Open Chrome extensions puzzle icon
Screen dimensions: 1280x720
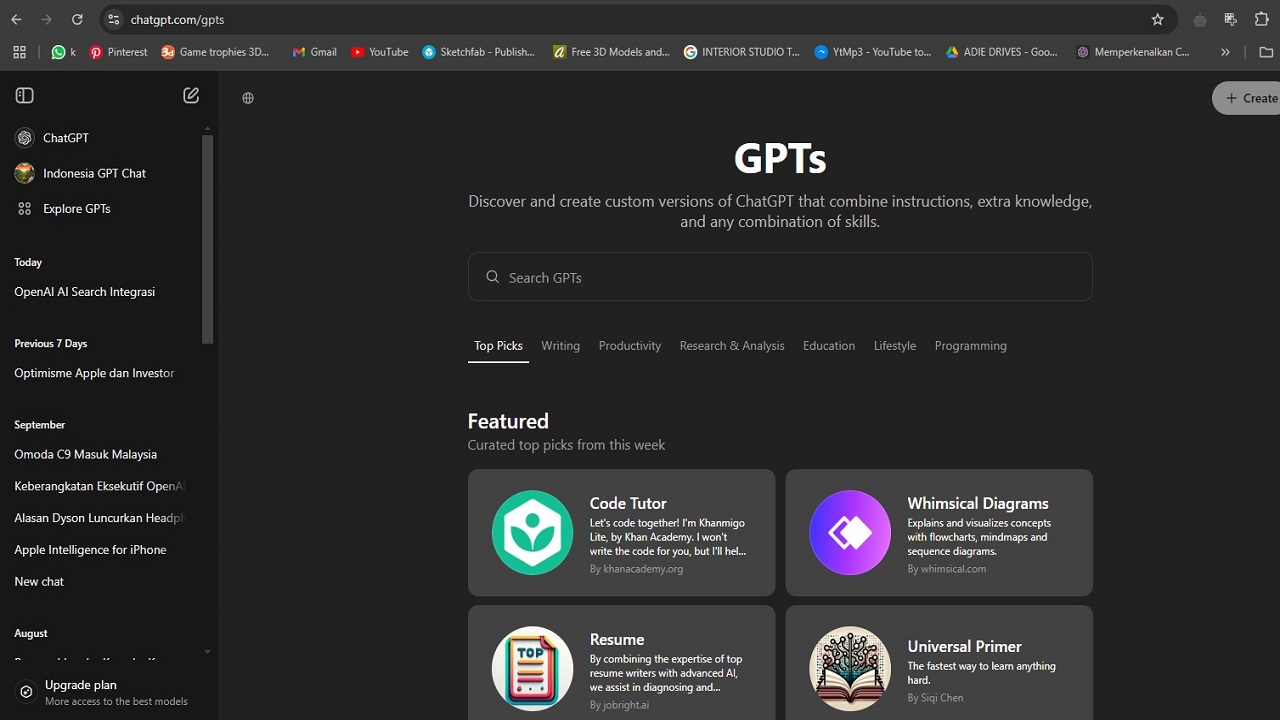click(1261, 19)
